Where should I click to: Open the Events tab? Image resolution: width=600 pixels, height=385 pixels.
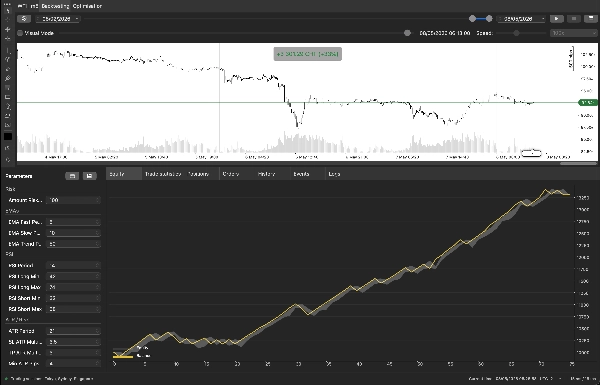[301, 174]
